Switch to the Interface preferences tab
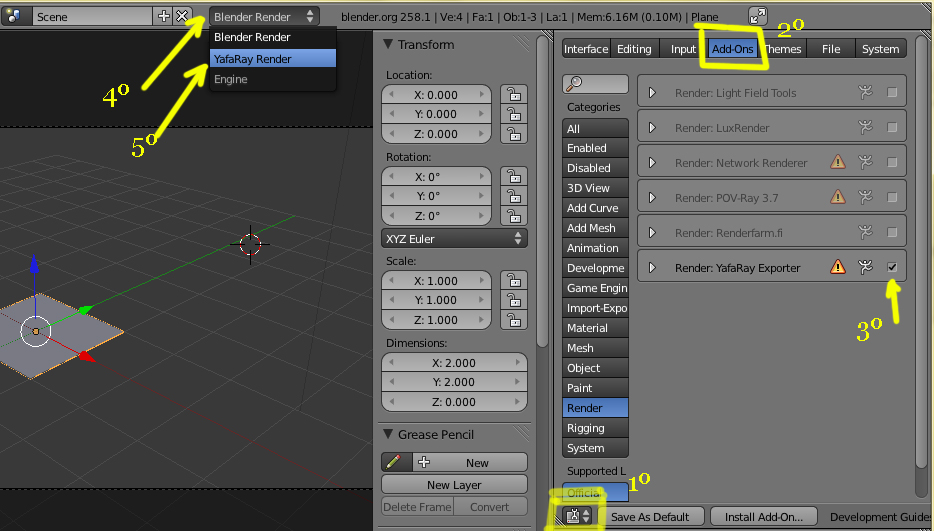This screenshot has height=531, width=934. coord(586,49)
